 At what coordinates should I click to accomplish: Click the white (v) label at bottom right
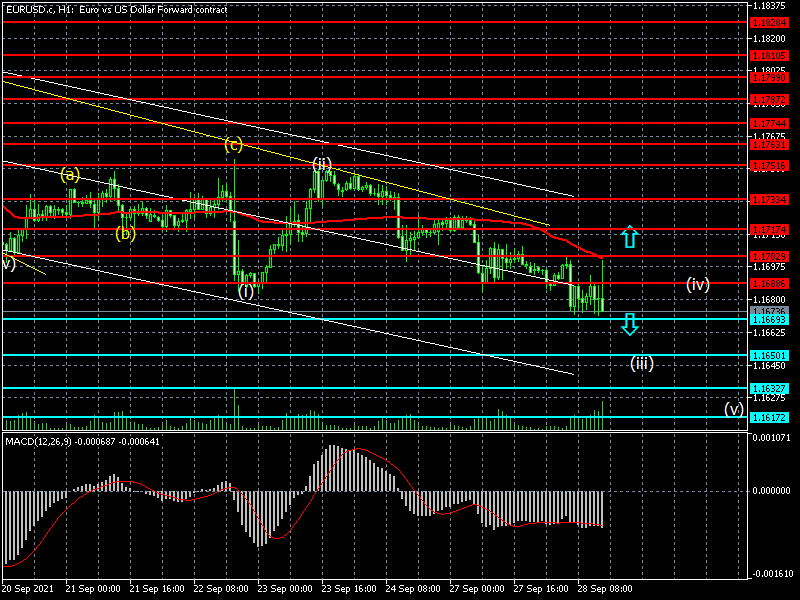(734, 408)
